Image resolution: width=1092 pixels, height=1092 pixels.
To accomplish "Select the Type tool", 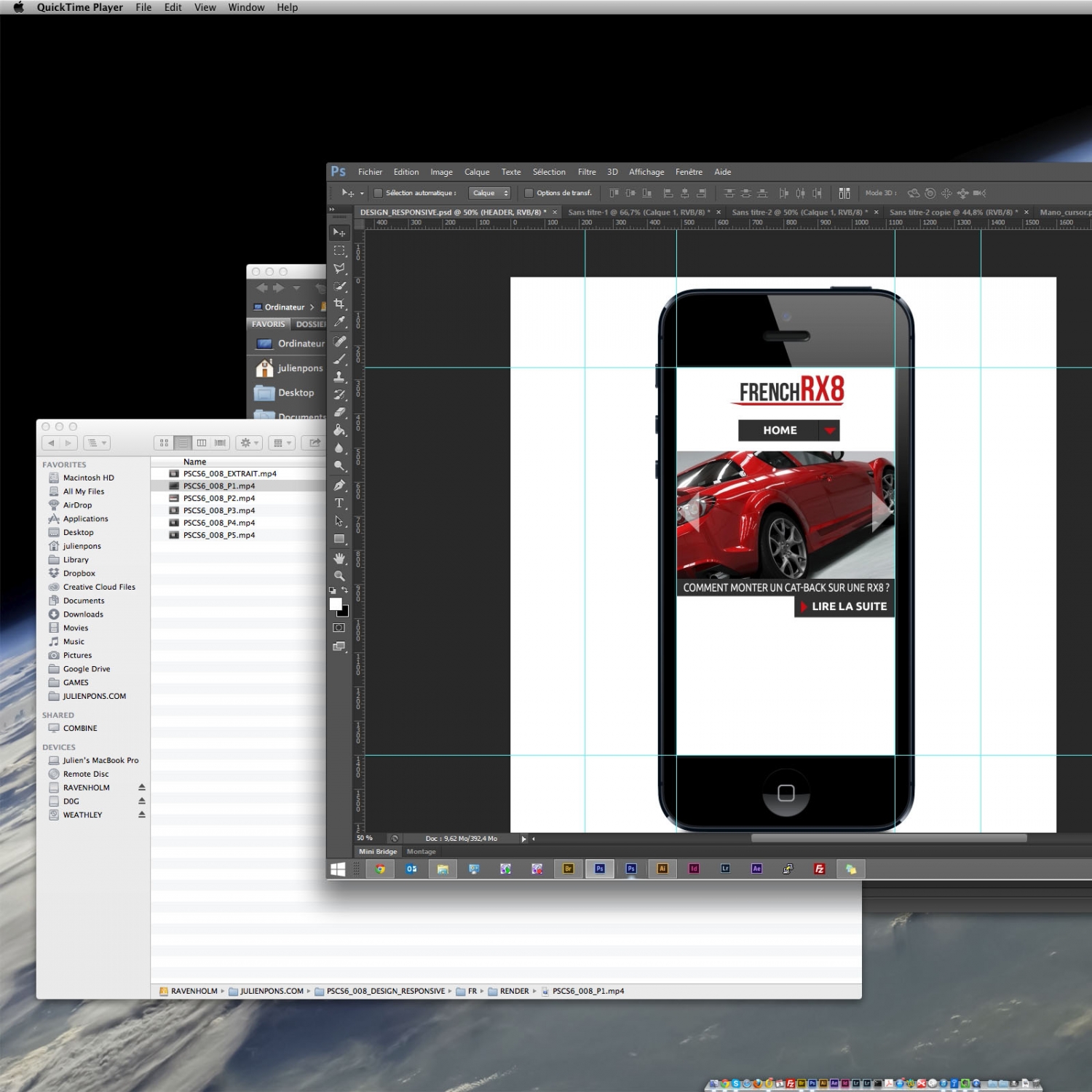I will 339,503.
